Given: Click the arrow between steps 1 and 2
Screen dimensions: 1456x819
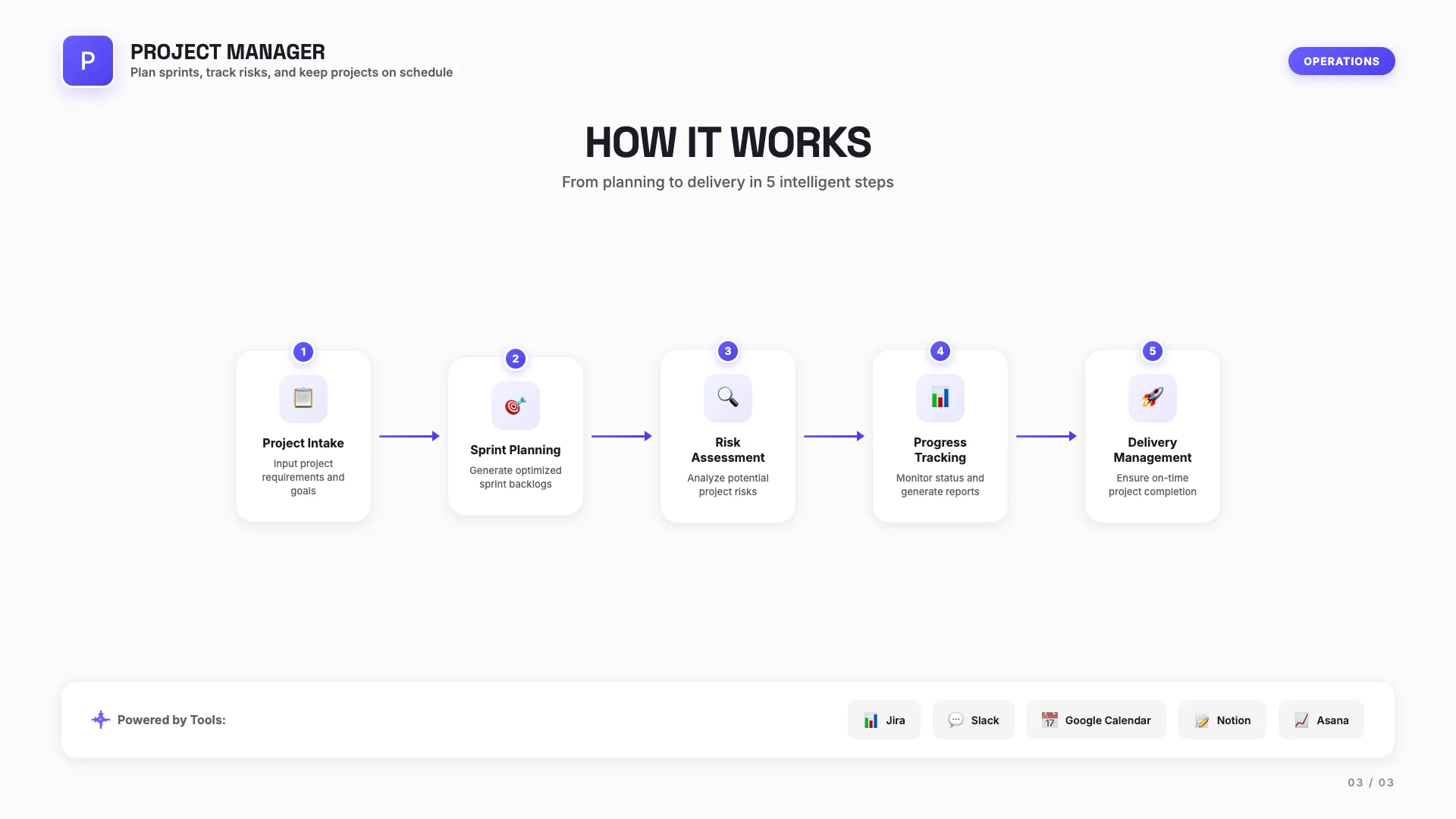Looking at the screenshot, I should [x=409, y=436].
